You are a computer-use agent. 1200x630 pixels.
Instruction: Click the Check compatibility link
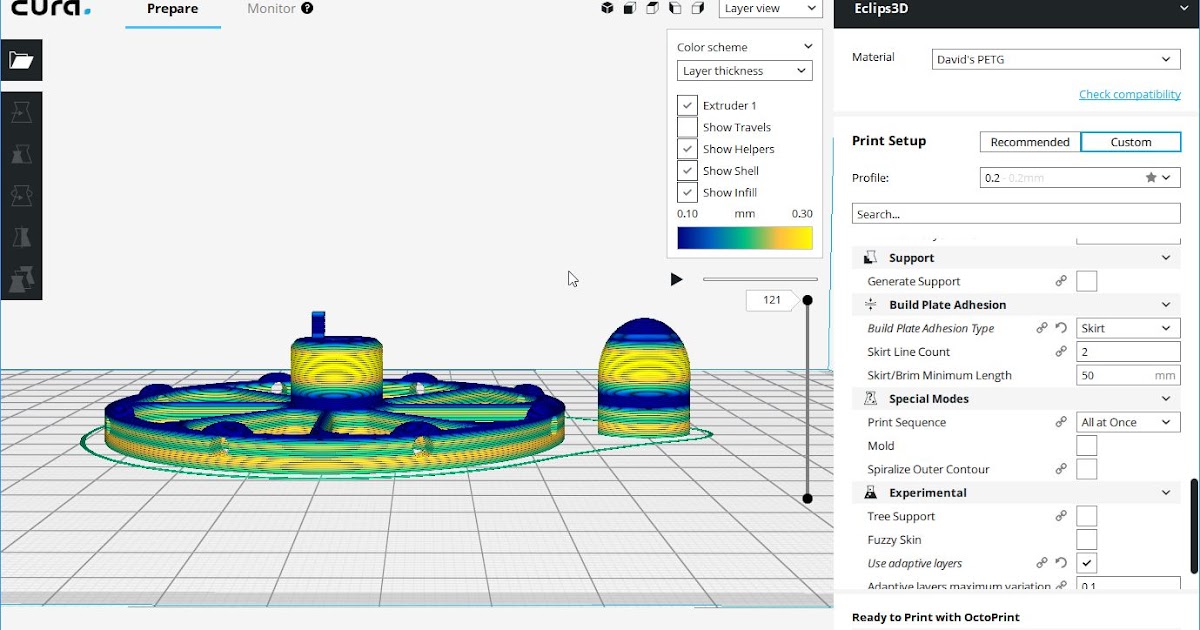pos(1129,93)
